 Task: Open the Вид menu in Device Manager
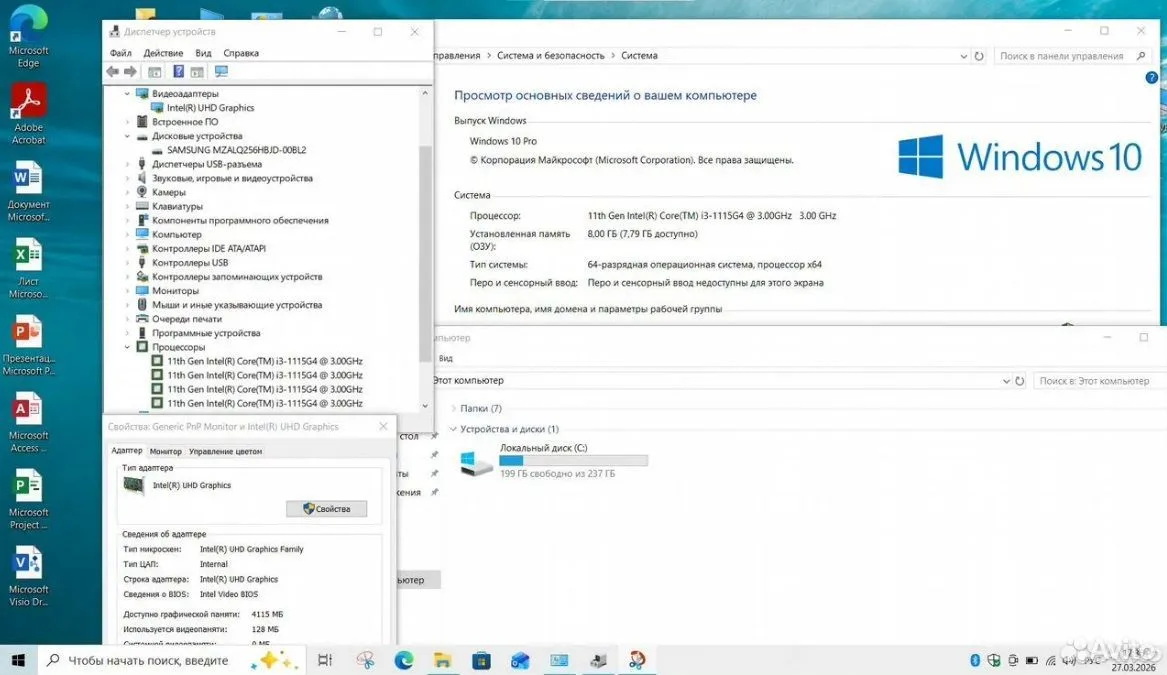(203, 53)
